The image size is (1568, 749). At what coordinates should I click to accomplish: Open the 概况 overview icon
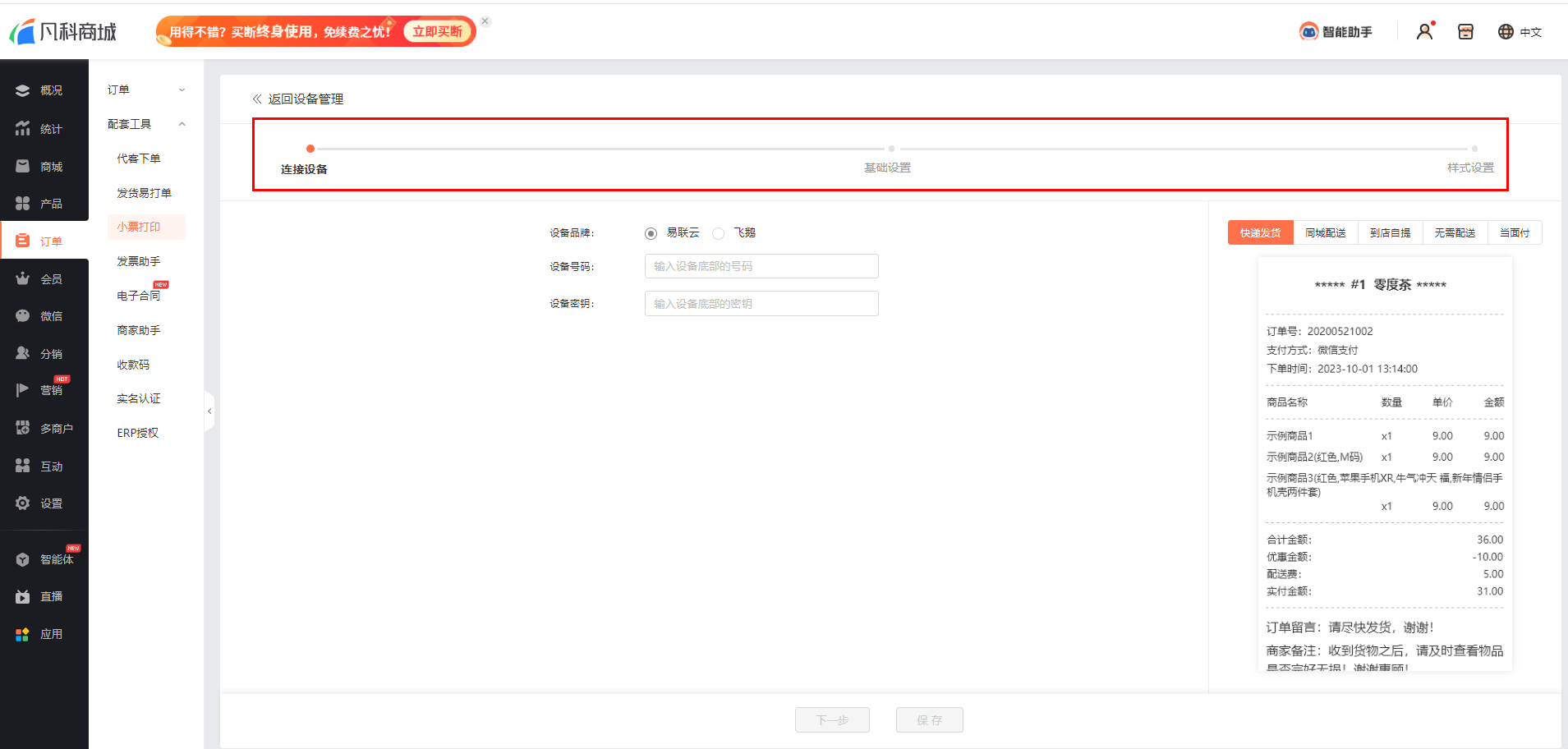[22, 90]
